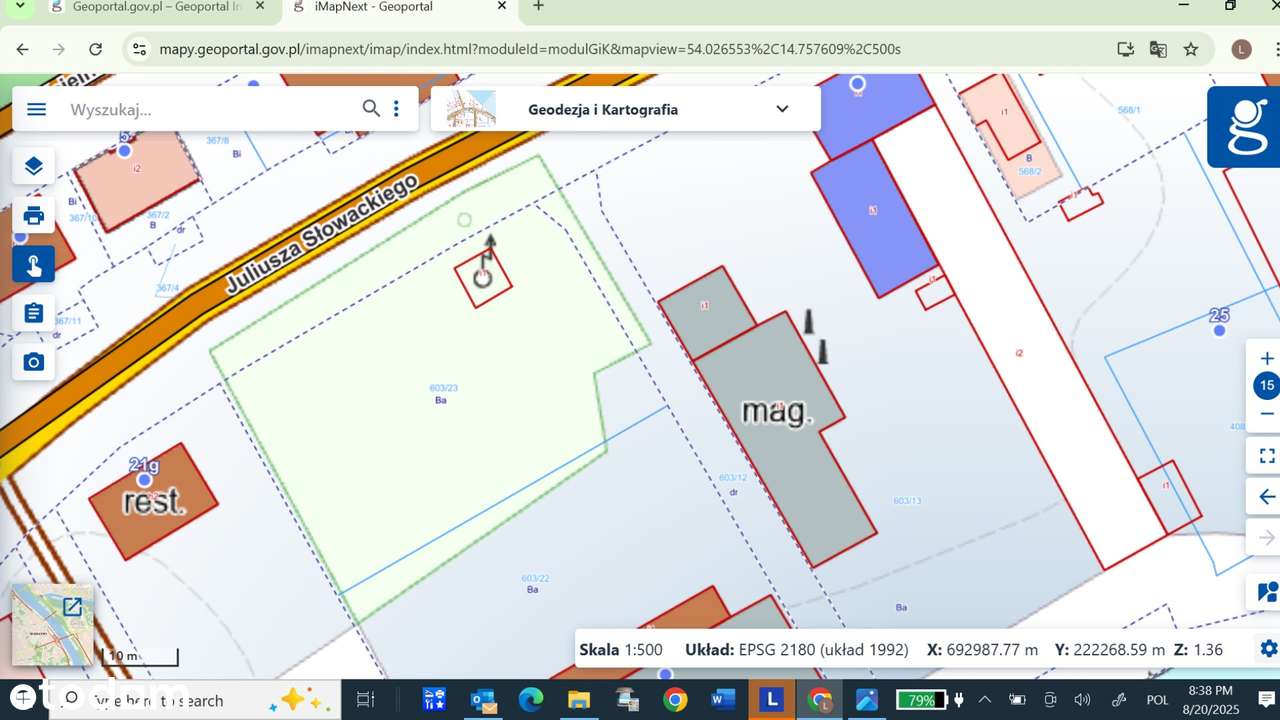Screen dimensions: 1280x720
Task: Click the translate page icon
Action: [1158, 49]
